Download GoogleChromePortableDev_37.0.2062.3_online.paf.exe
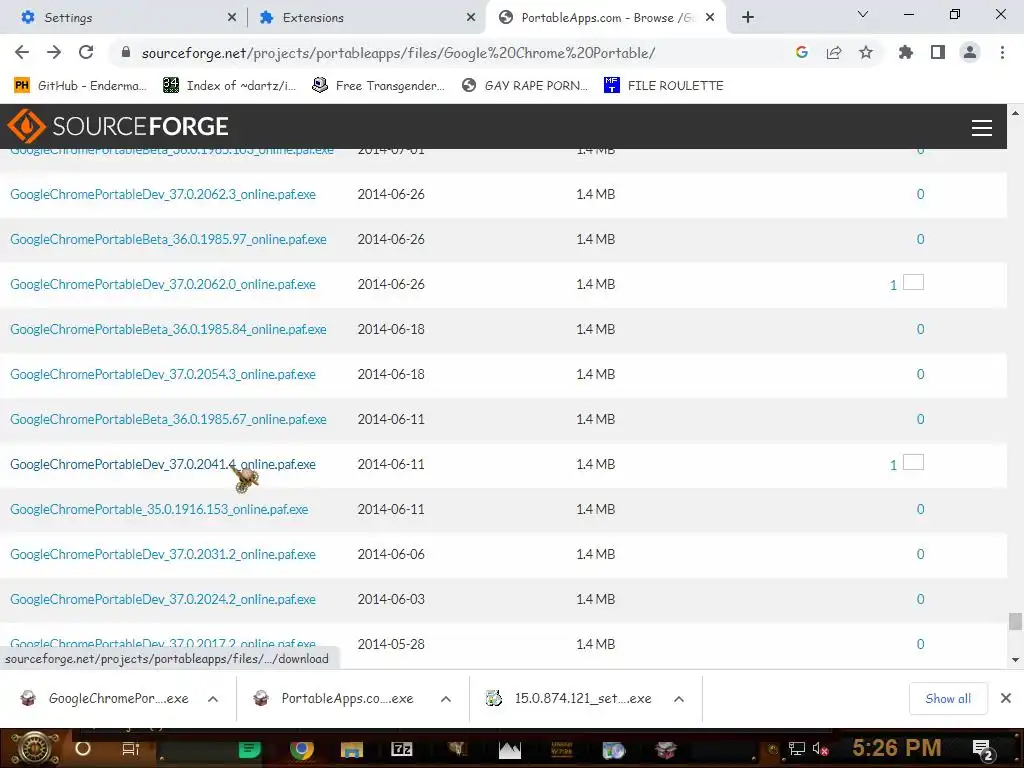This screenshot has width=1024, height=768. coord(163,194)
